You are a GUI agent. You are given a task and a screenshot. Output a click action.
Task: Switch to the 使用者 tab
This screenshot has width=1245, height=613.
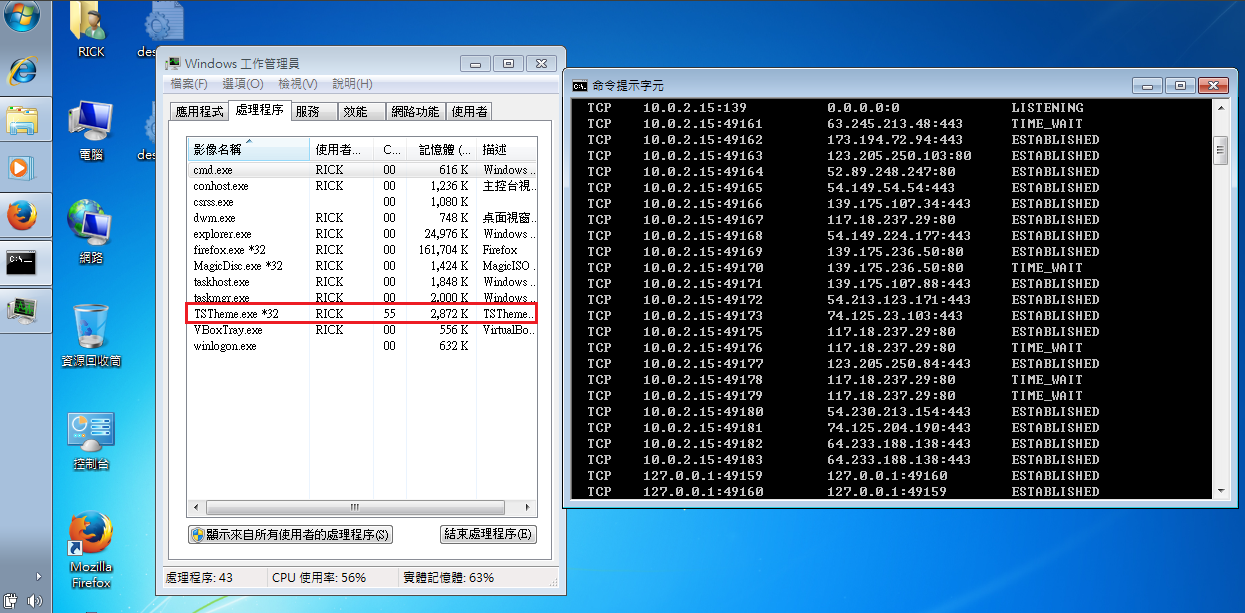click(469, 112)
